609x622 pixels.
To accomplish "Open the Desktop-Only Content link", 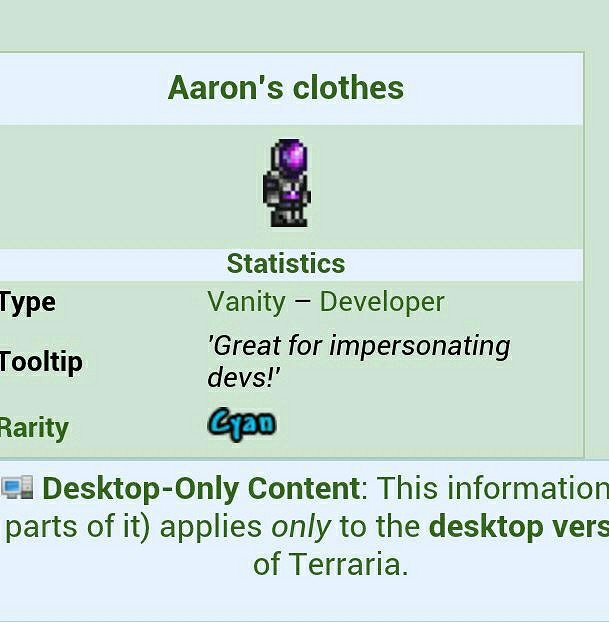I will 200,489.
